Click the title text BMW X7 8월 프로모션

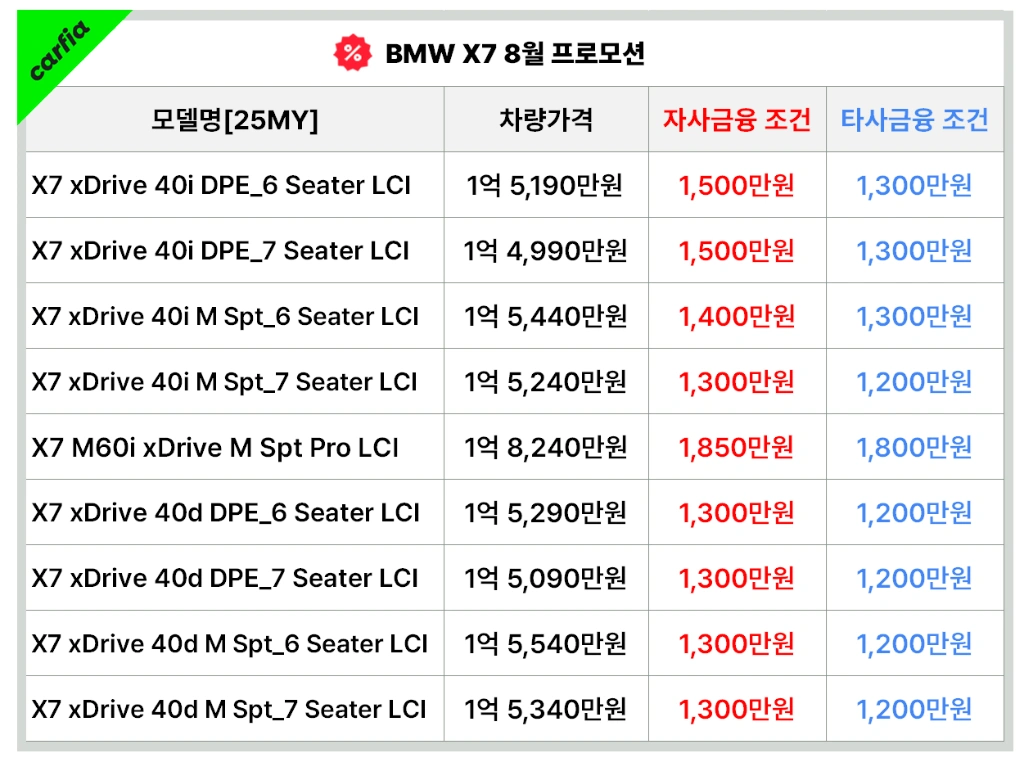[515, 54]
